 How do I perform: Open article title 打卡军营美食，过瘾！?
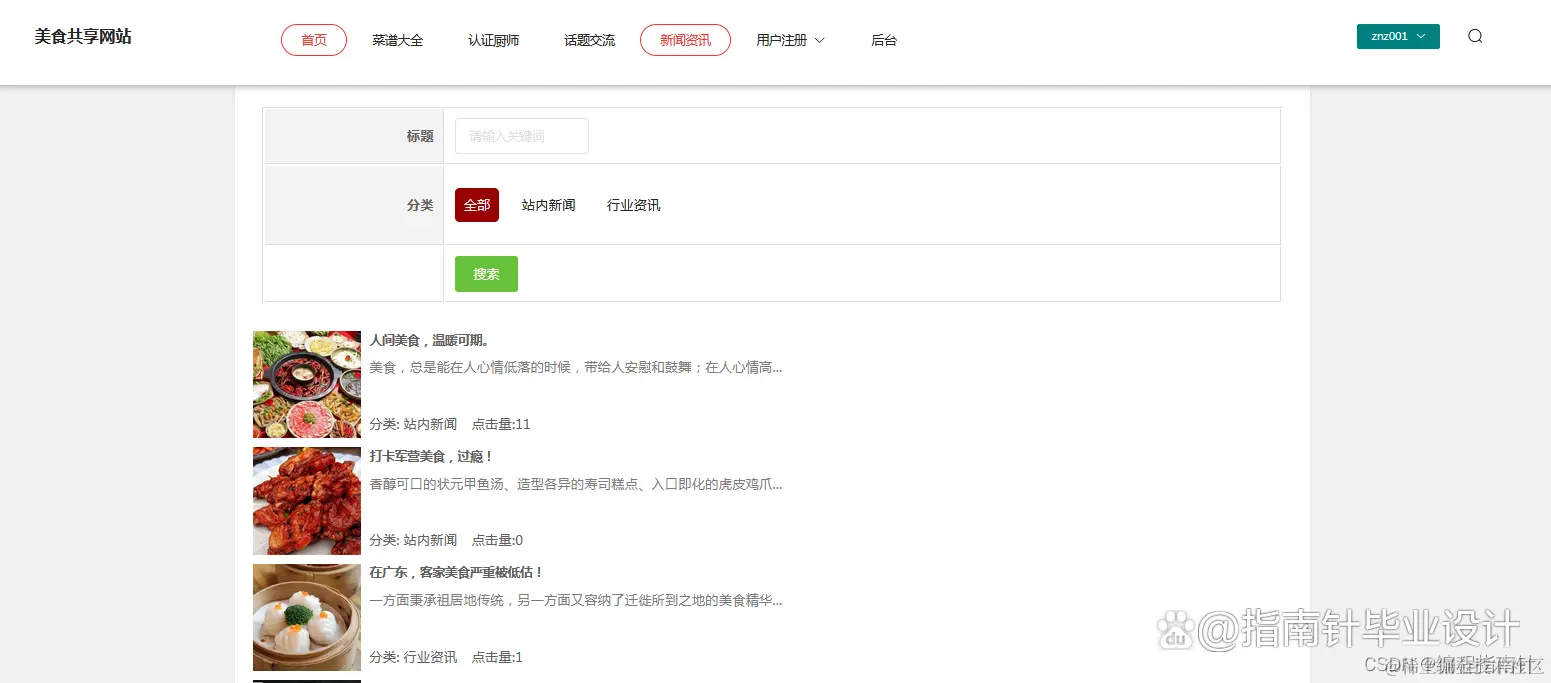[432, 457]
